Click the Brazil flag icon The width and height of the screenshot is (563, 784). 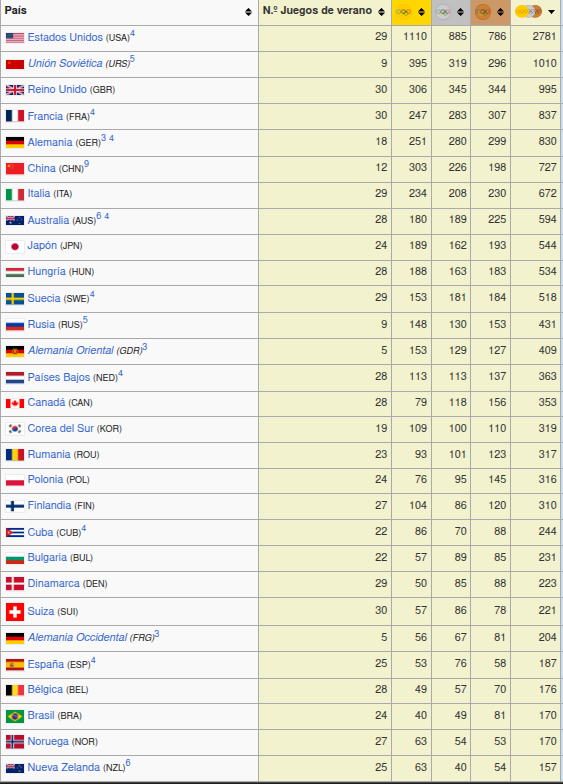point(15,716)
